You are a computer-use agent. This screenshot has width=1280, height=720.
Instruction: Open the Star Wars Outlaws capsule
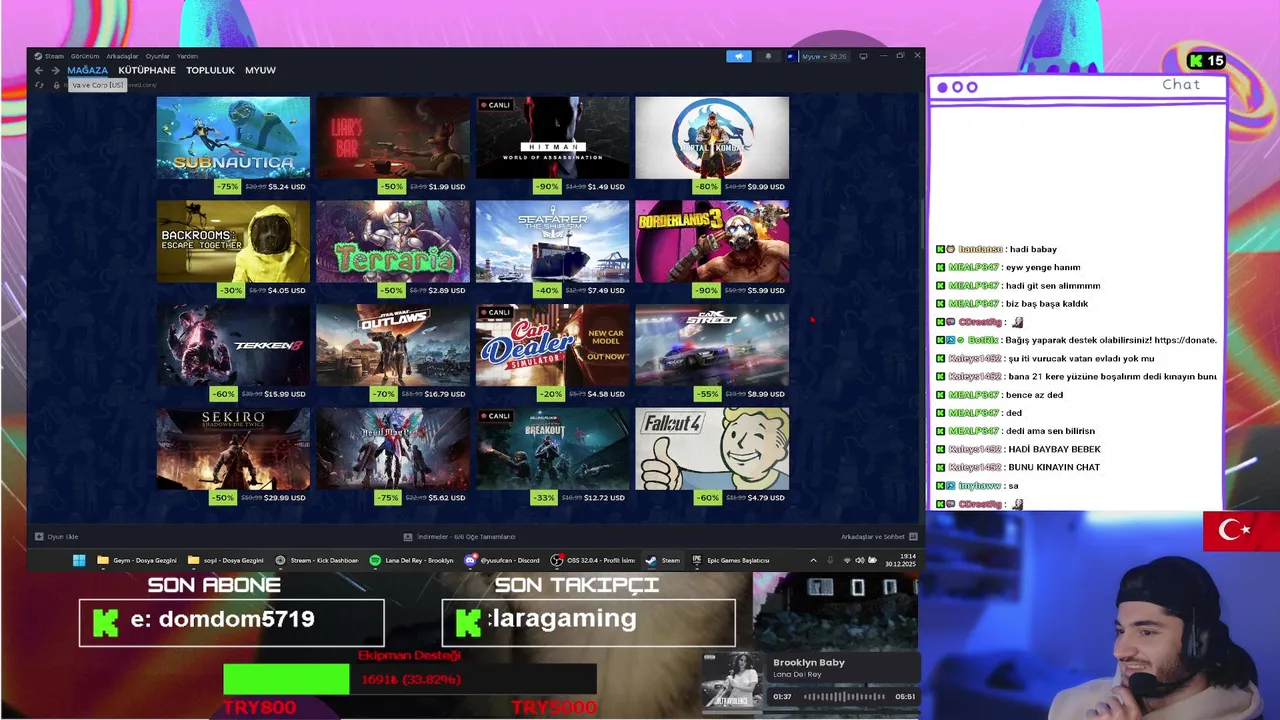point(393,345)
